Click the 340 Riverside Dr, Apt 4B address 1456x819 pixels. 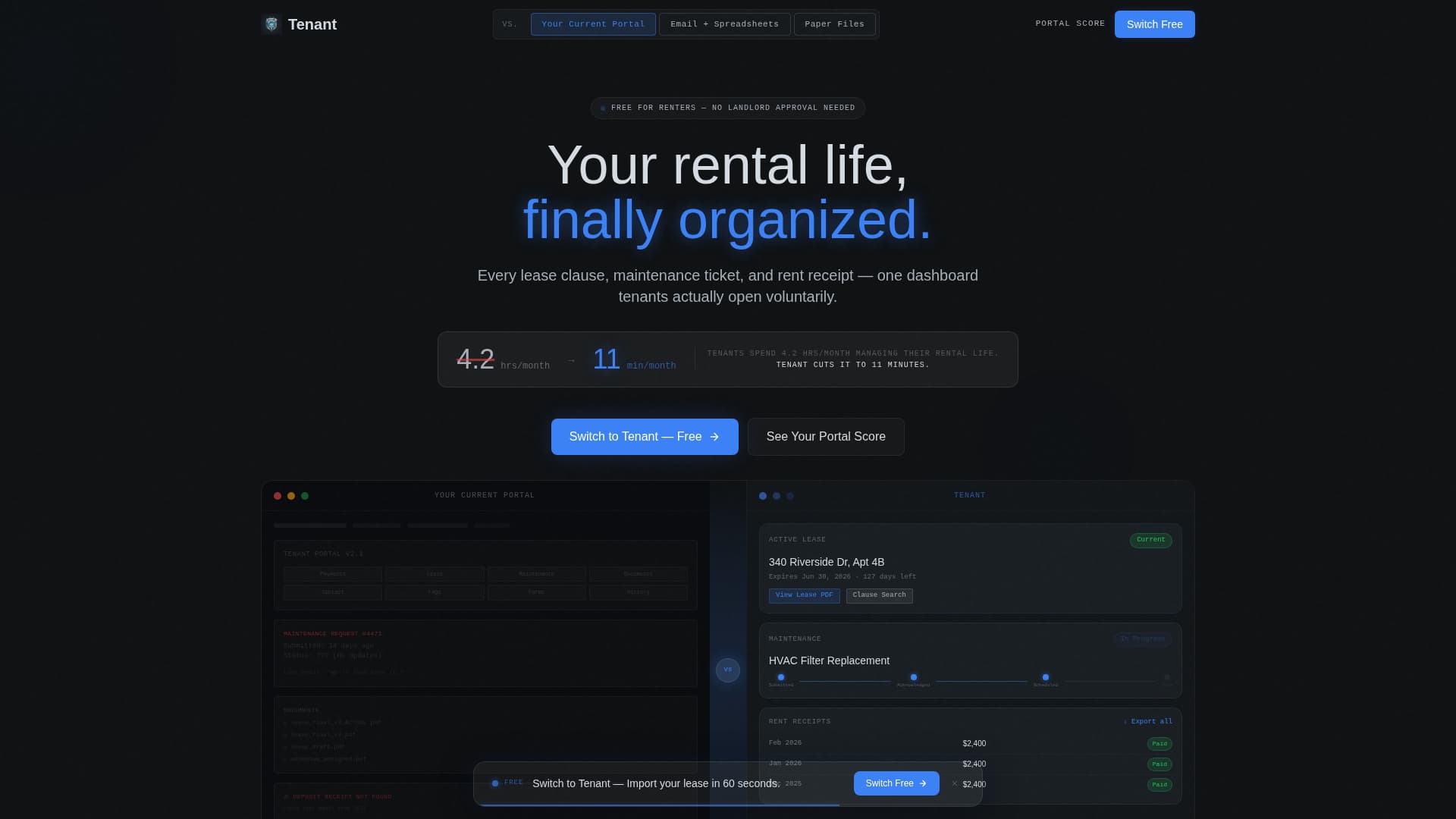click(x=827, y=562)
